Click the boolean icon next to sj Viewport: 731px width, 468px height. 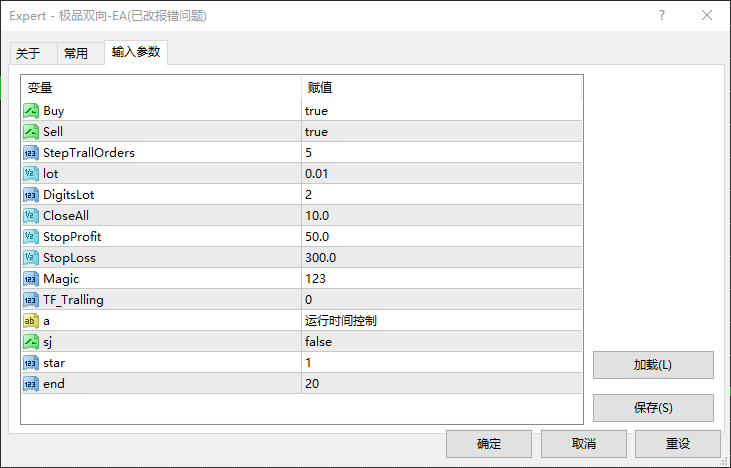(31, 342)
